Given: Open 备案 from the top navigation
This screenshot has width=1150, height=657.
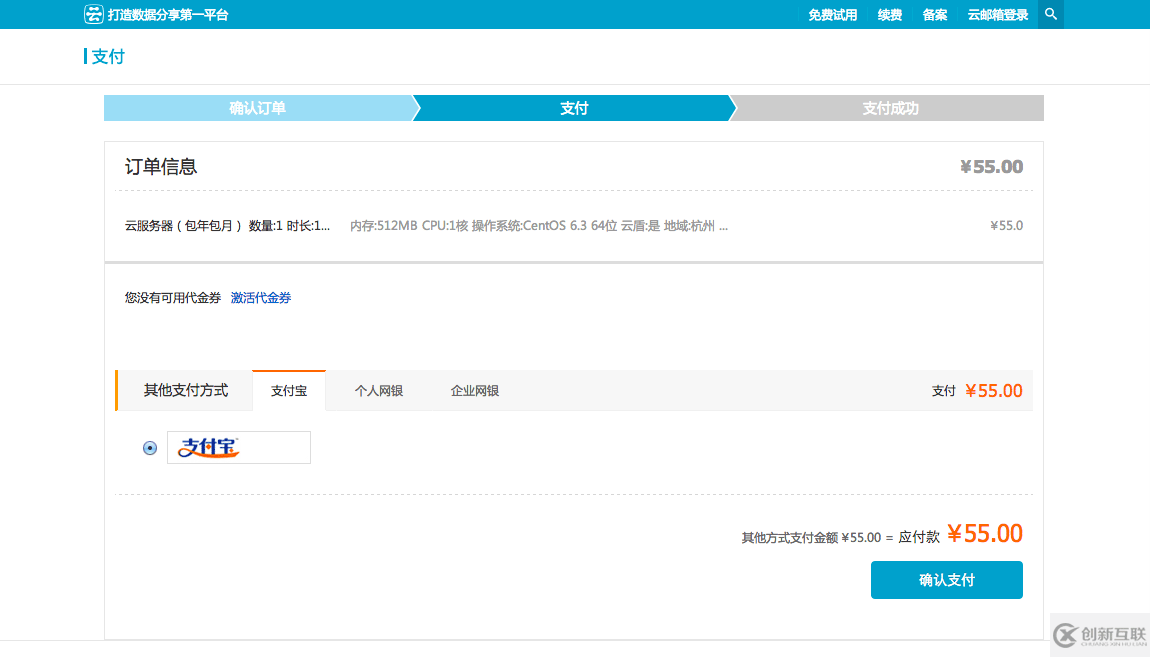Looking at the screenshot, I should [x=934, y=15].
